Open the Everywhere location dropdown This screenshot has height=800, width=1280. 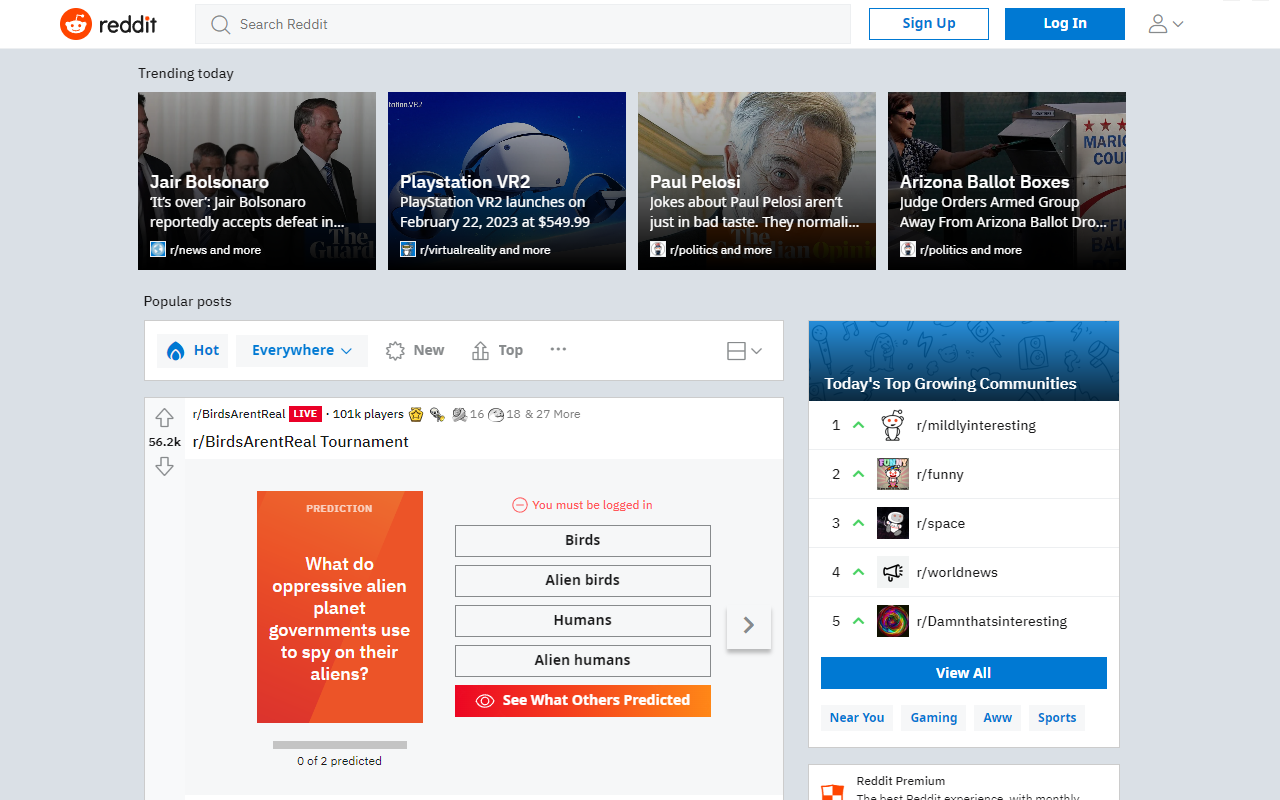click(302, 351)
